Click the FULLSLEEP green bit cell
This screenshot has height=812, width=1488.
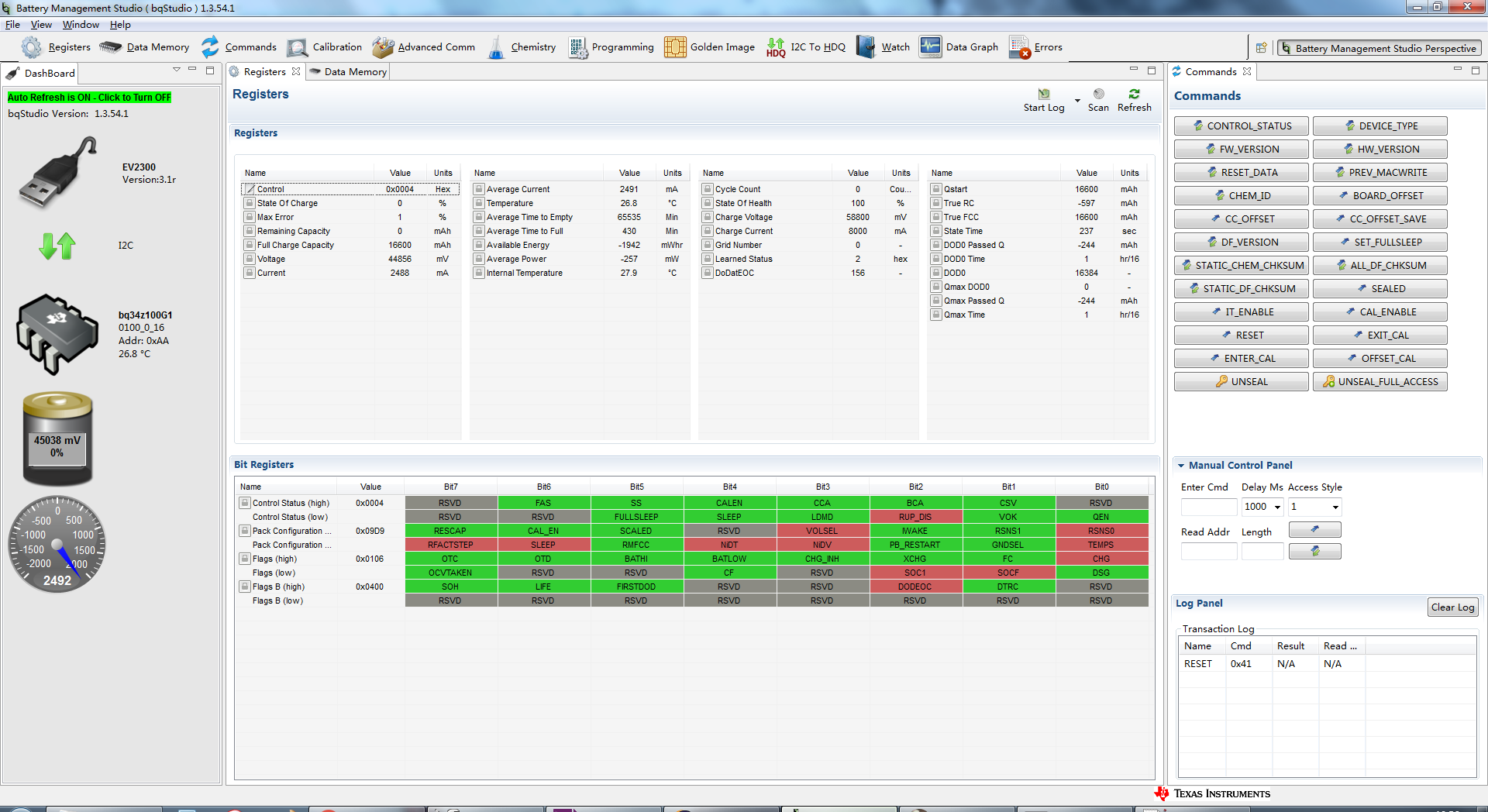636,517
